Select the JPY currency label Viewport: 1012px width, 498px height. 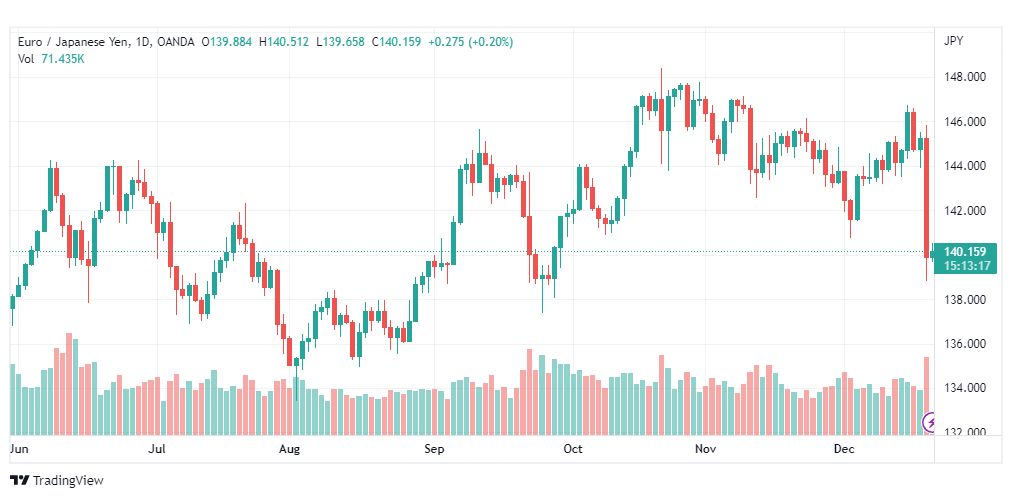tap(953, 41)
